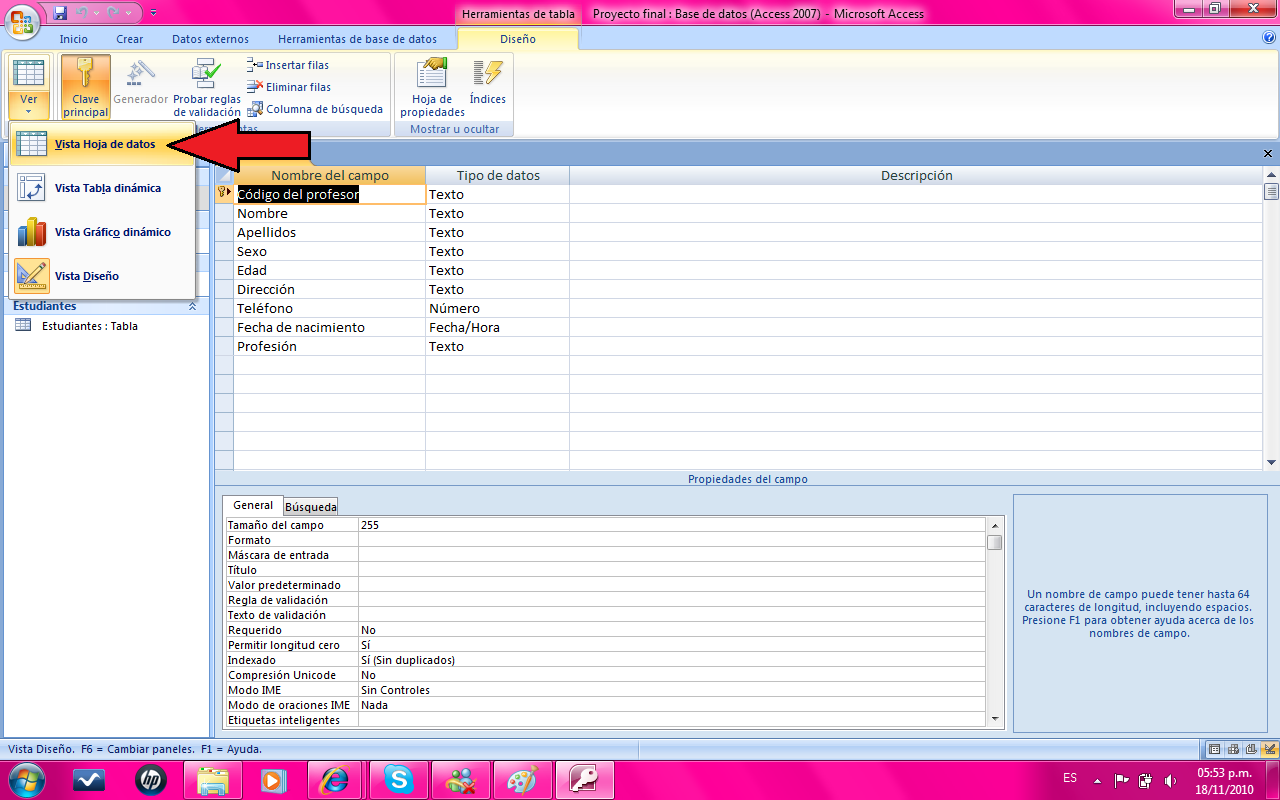Click the Nombre del campo column header

[x=329, y=175]
